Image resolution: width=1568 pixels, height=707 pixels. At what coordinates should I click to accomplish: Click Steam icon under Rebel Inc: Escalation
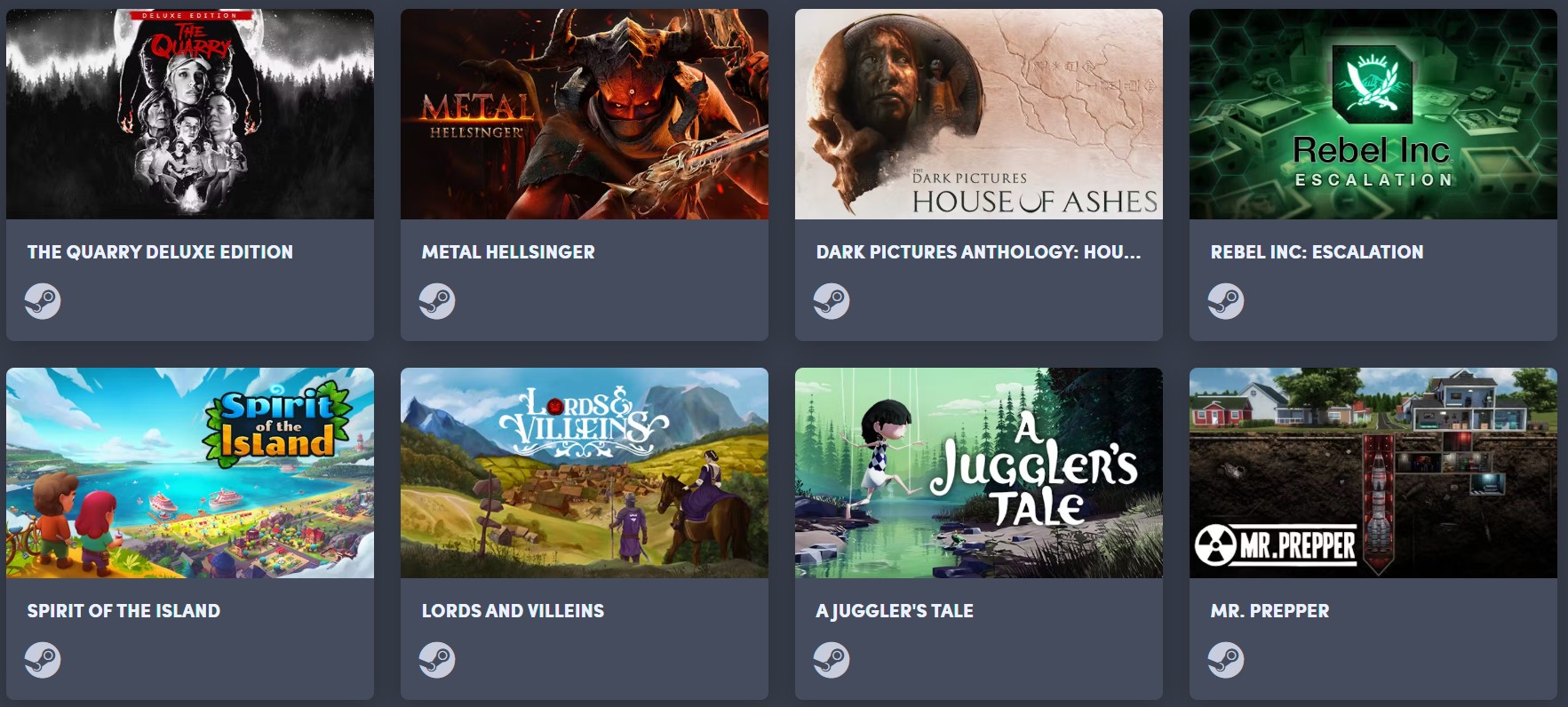point(1226,301)
